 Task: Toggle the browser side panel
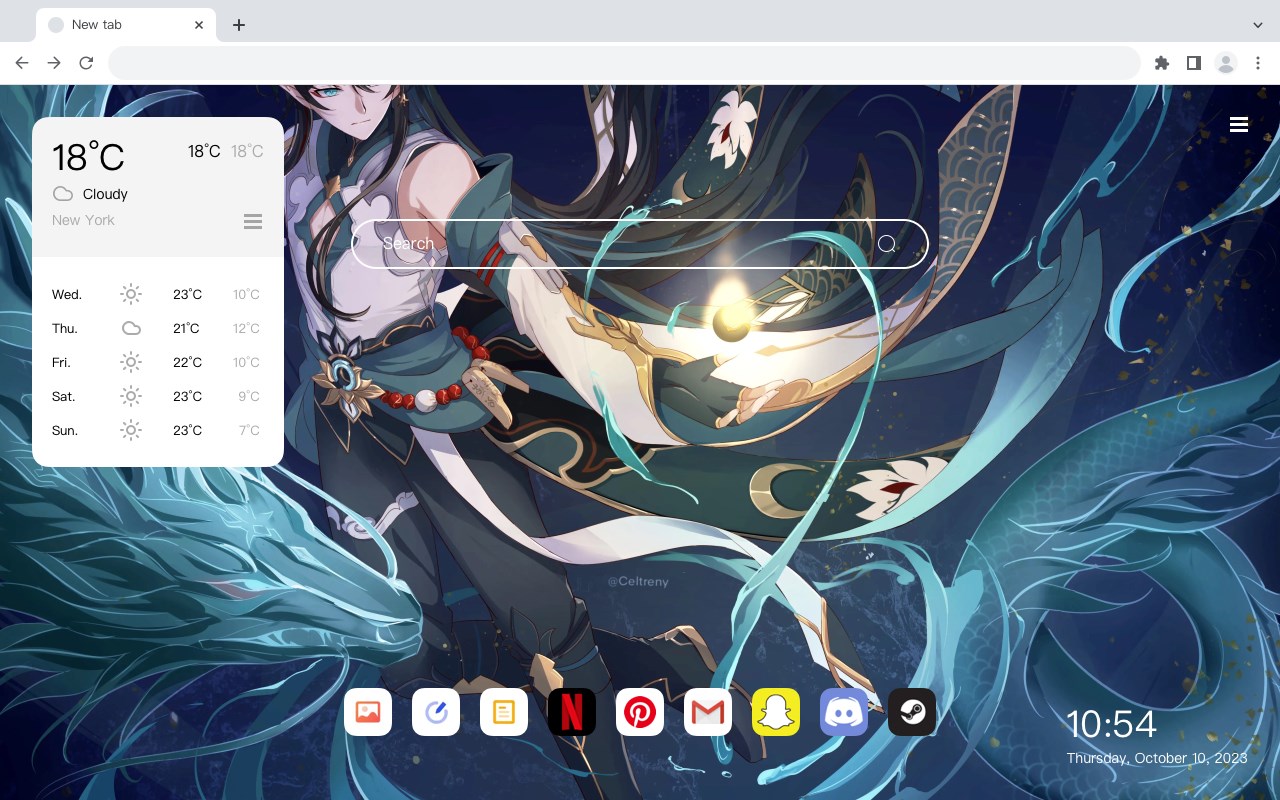tap(1193, 63)
